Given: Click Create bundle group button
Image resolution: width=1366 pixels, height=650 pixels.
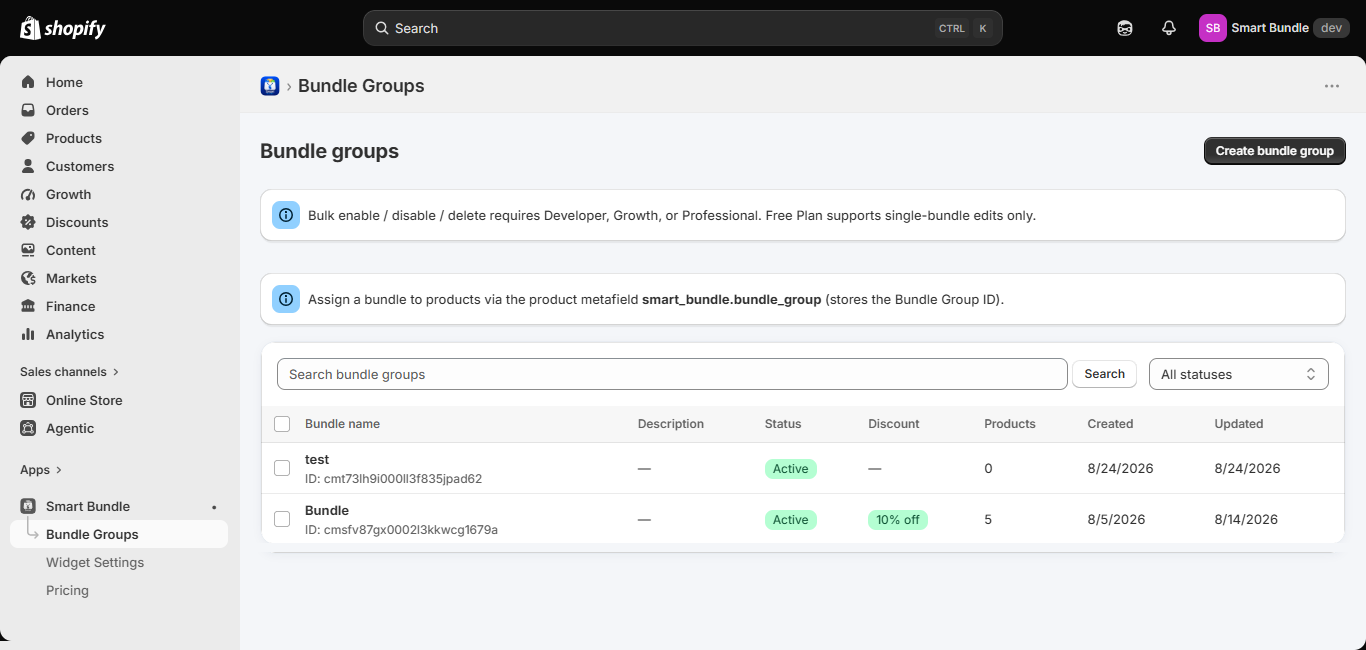Looking at the screenshot, I should pyautogui.click(x=1275, y=151).
